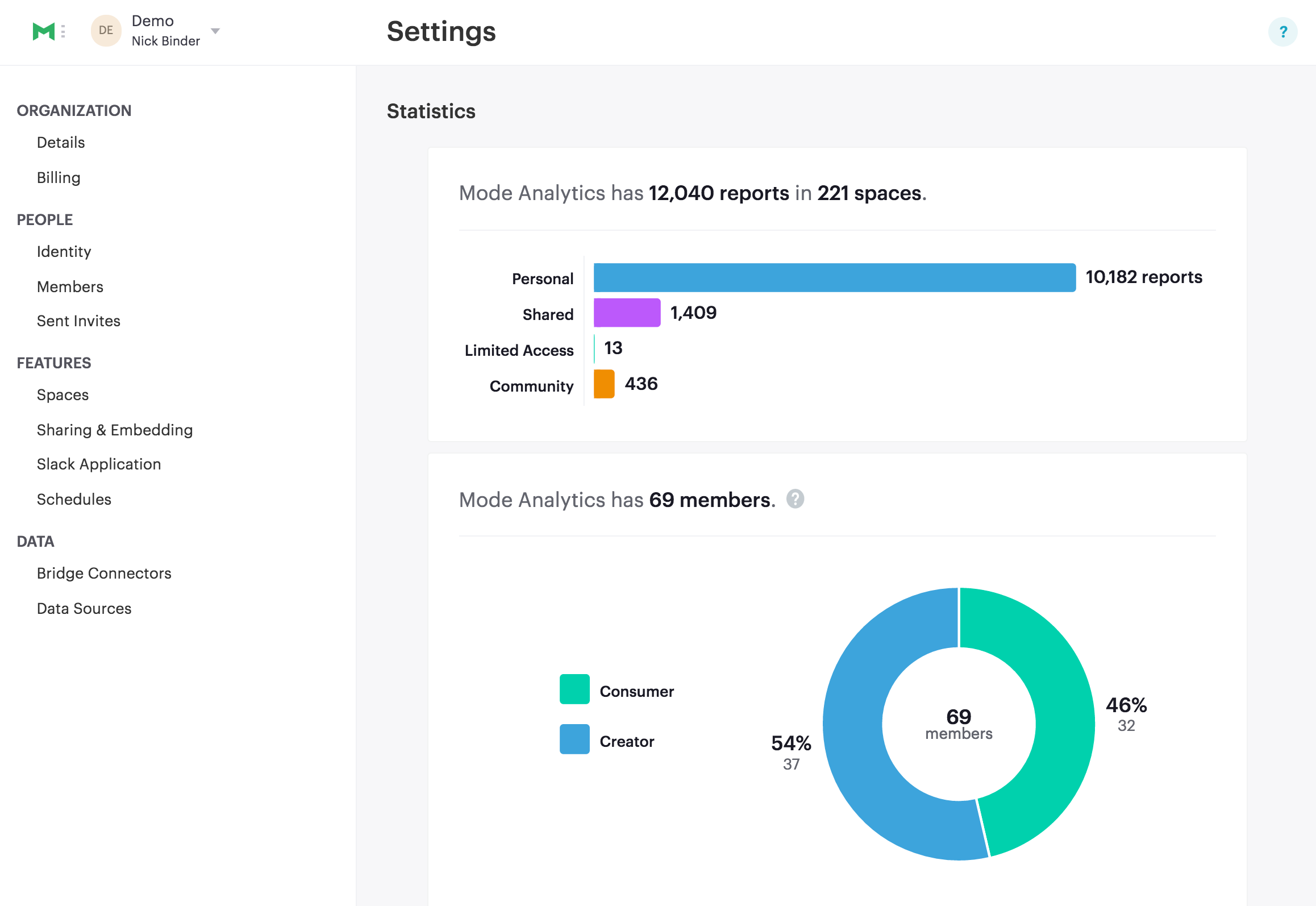1316x906 pixels.
Task: Open the Details settings page
Action: coord(61,142)
